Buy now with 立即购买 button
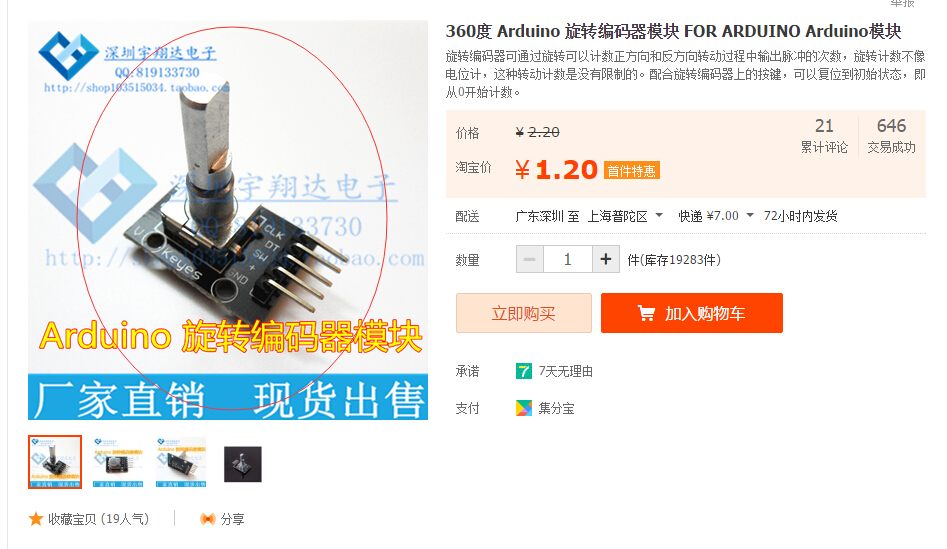 click(x=524, y=313)
